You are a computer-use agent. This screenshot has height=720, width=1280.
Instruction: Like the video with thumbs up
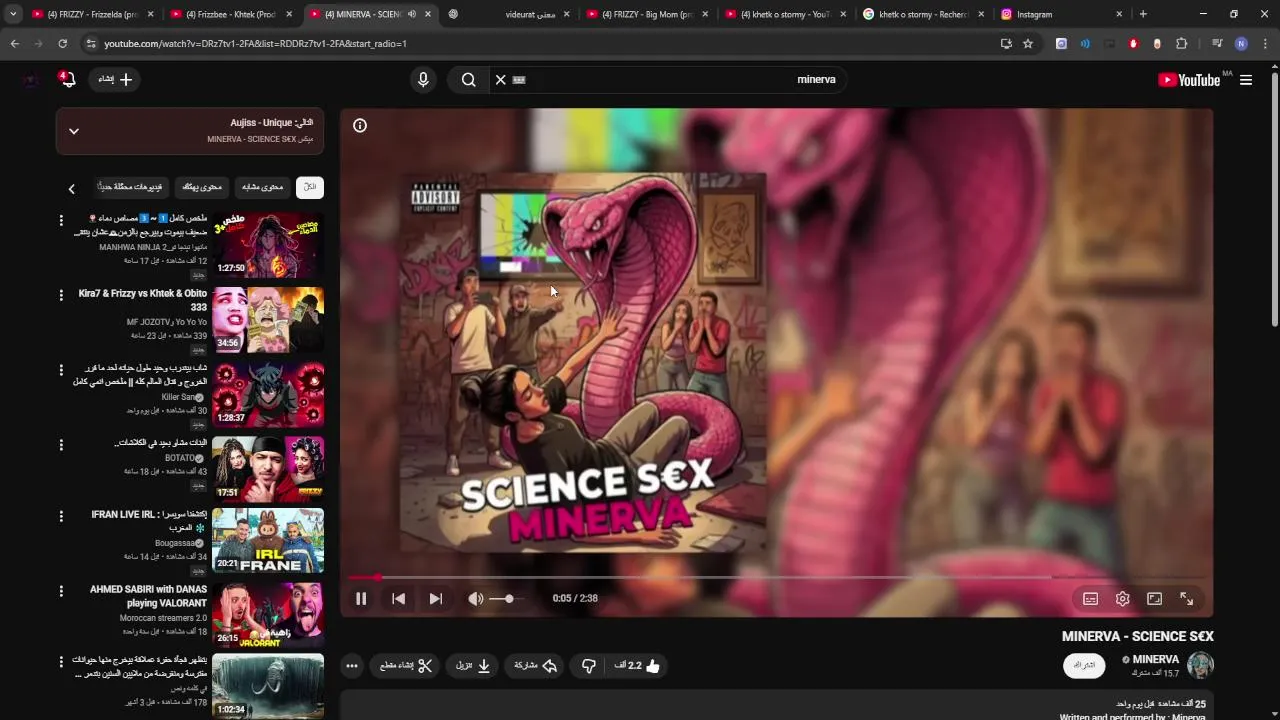638,666
